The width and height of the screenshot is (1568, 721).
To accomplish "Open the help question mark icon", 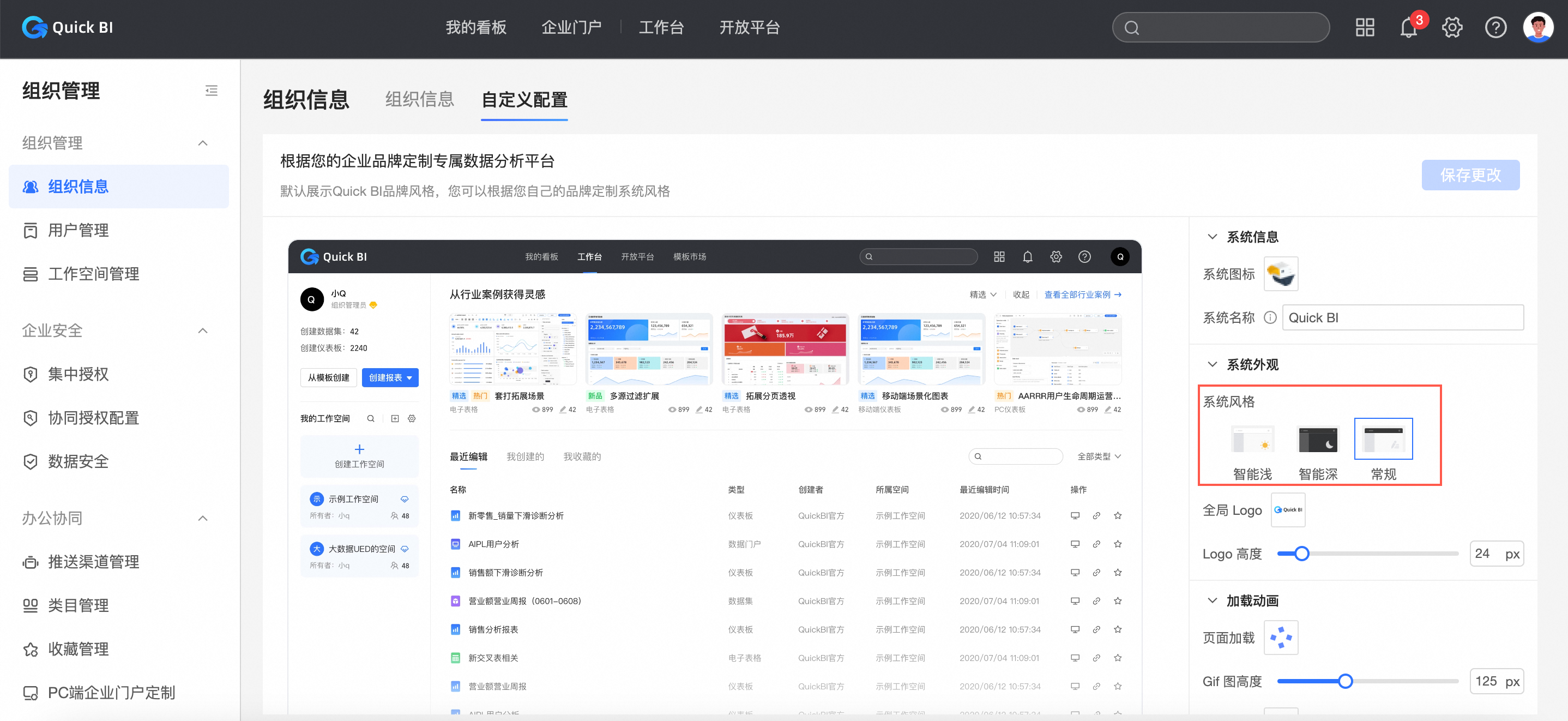I will click(x=1495, y=27).
